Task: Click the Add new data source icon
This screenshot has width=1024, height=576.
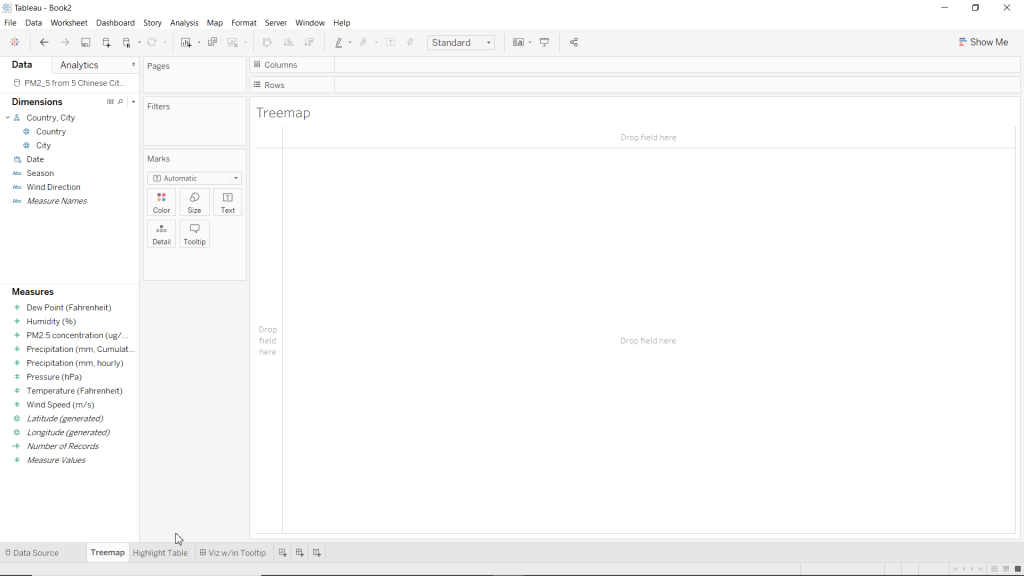Action: [x=107, y=43]
